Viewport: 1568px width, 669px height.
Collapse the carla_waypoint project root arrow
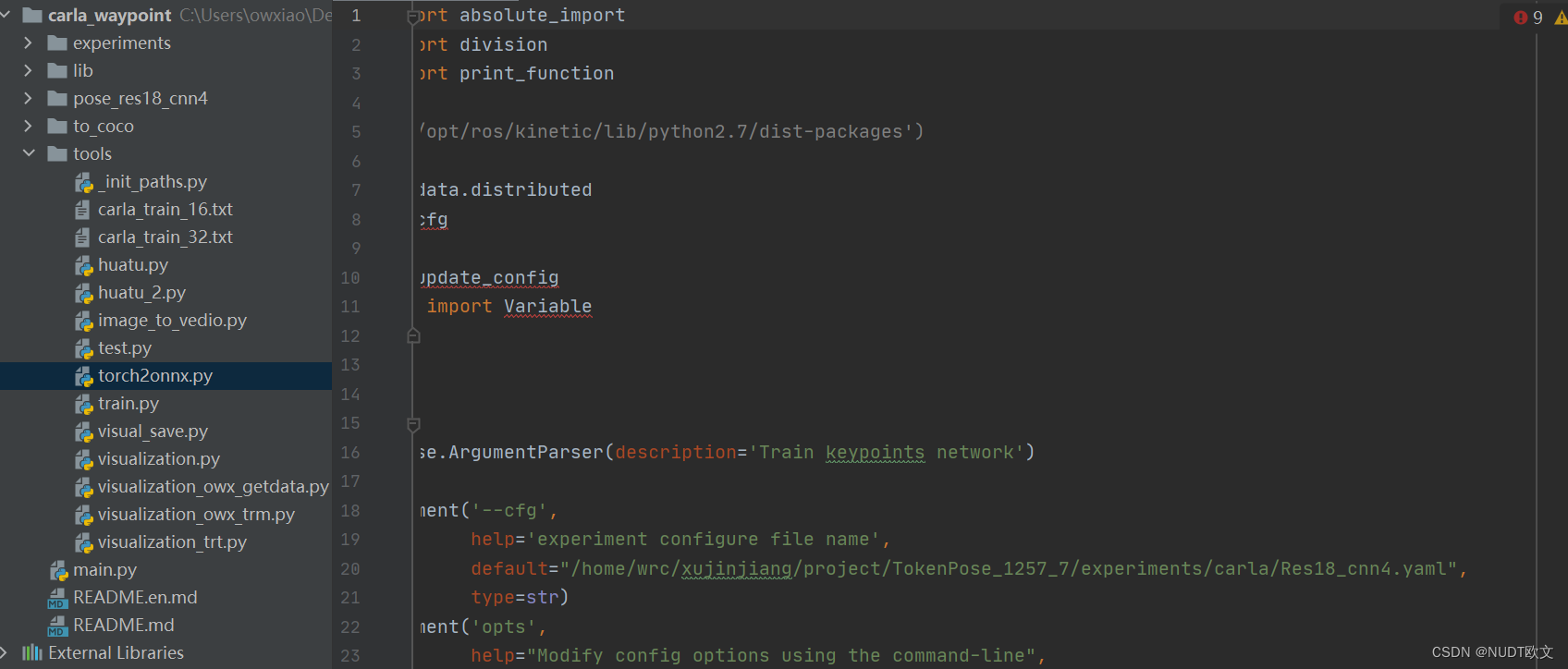(5, 15)
